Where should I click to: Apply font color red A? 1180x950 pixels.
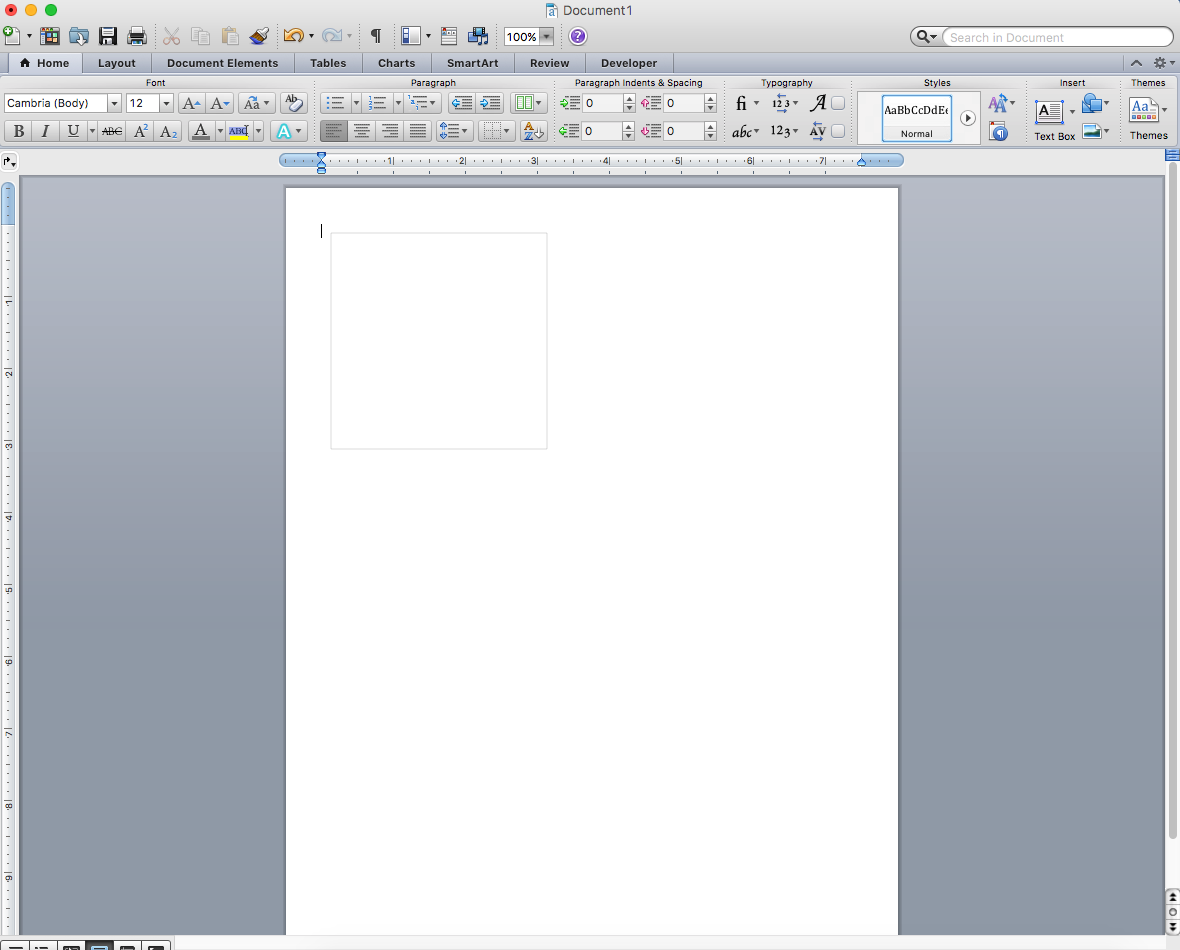(200, 132)
